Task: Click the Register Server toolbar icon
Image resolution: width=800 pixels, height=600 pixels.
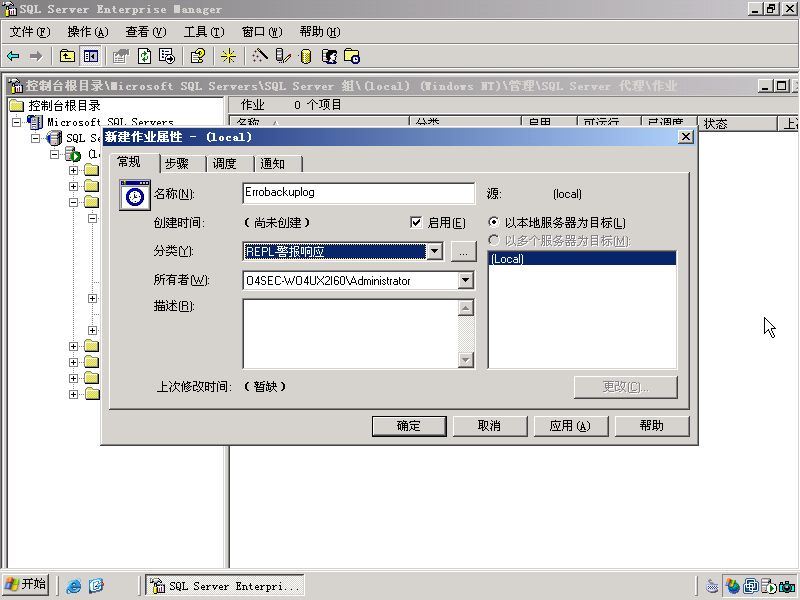Action: click(x=283, y=56)
